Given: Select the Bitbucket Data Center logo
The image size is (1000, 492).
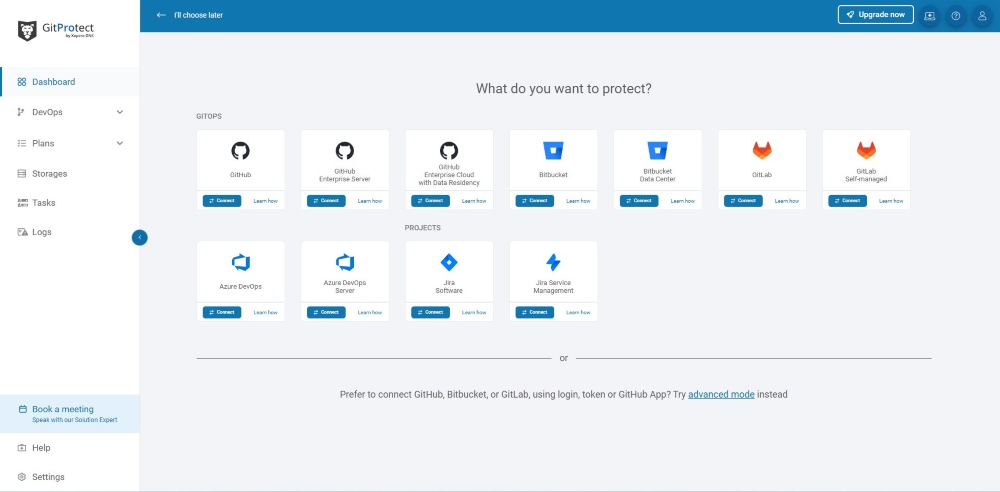Looking at the screenshot, I should click(658, 151).
